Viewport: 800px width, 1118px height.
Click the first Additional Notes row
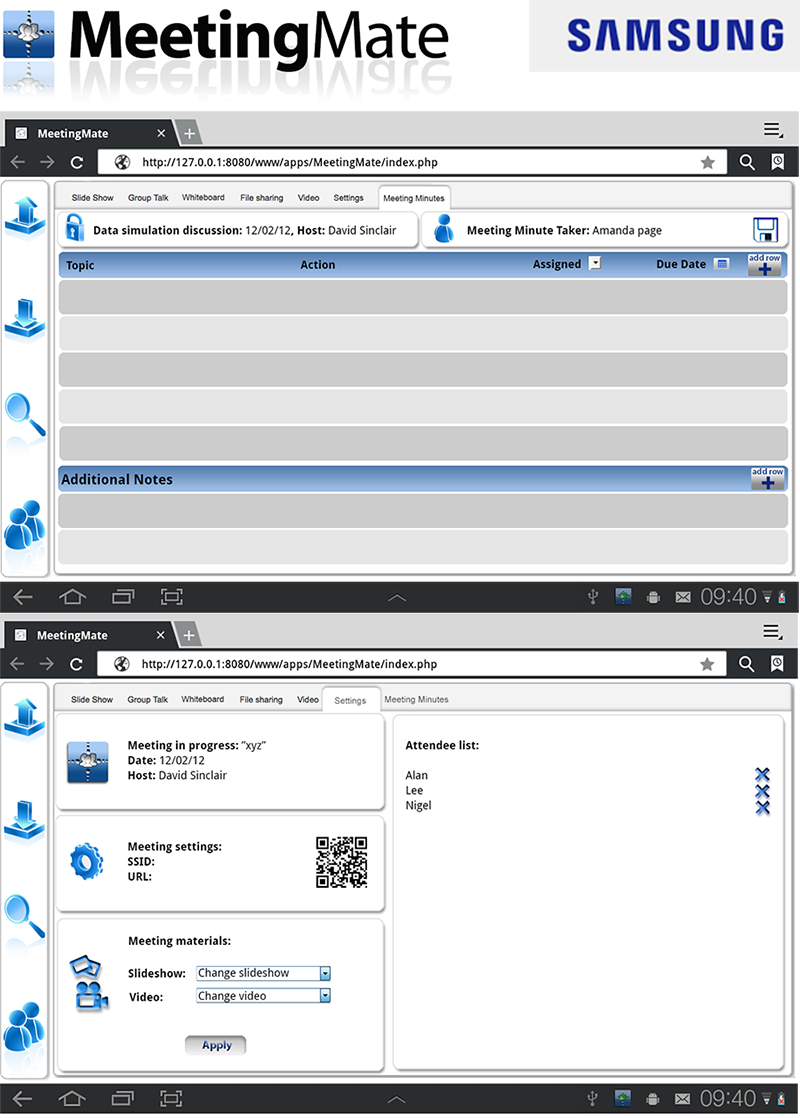[423, 511]
